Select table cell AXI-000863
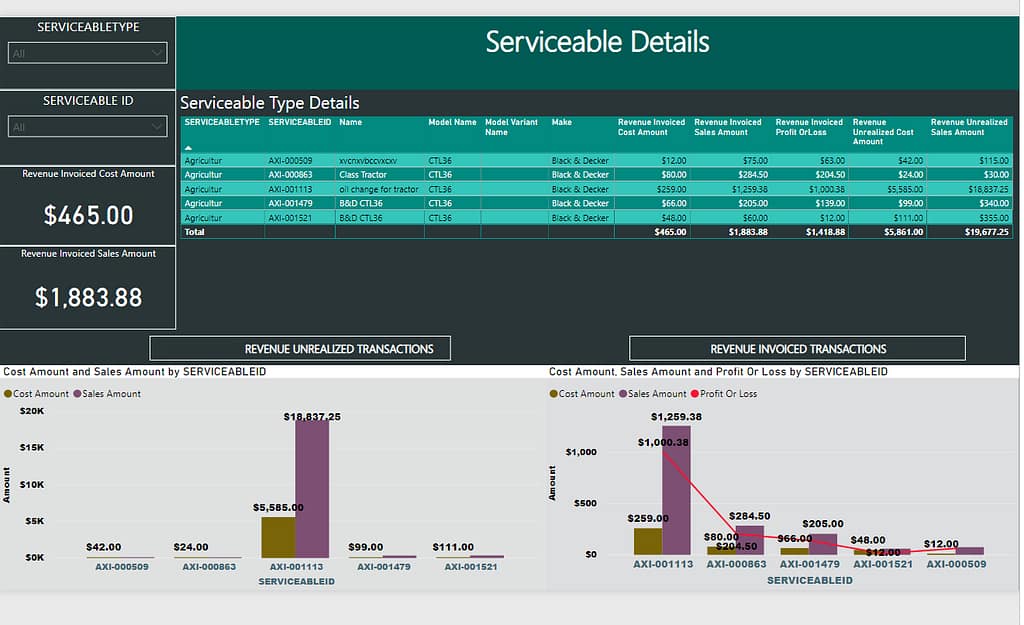Image resolution: width=1024 pixels, height=625 pixels. coord(290,175)
